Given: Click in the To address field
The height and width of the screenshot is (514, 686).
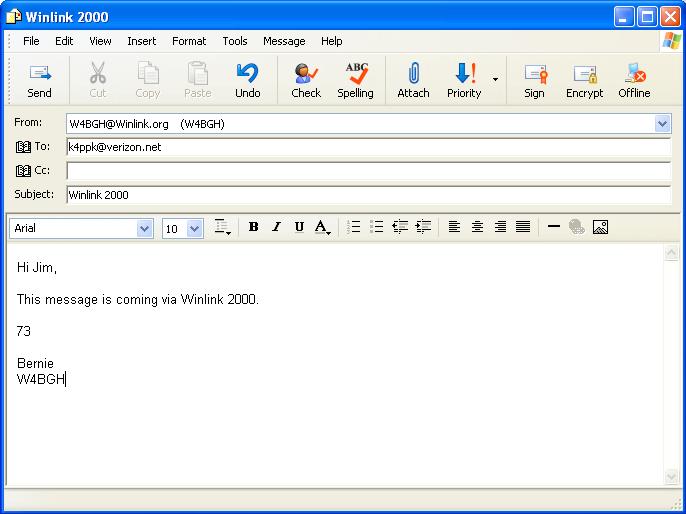Looking at the screenshot, I should (368, 147).
